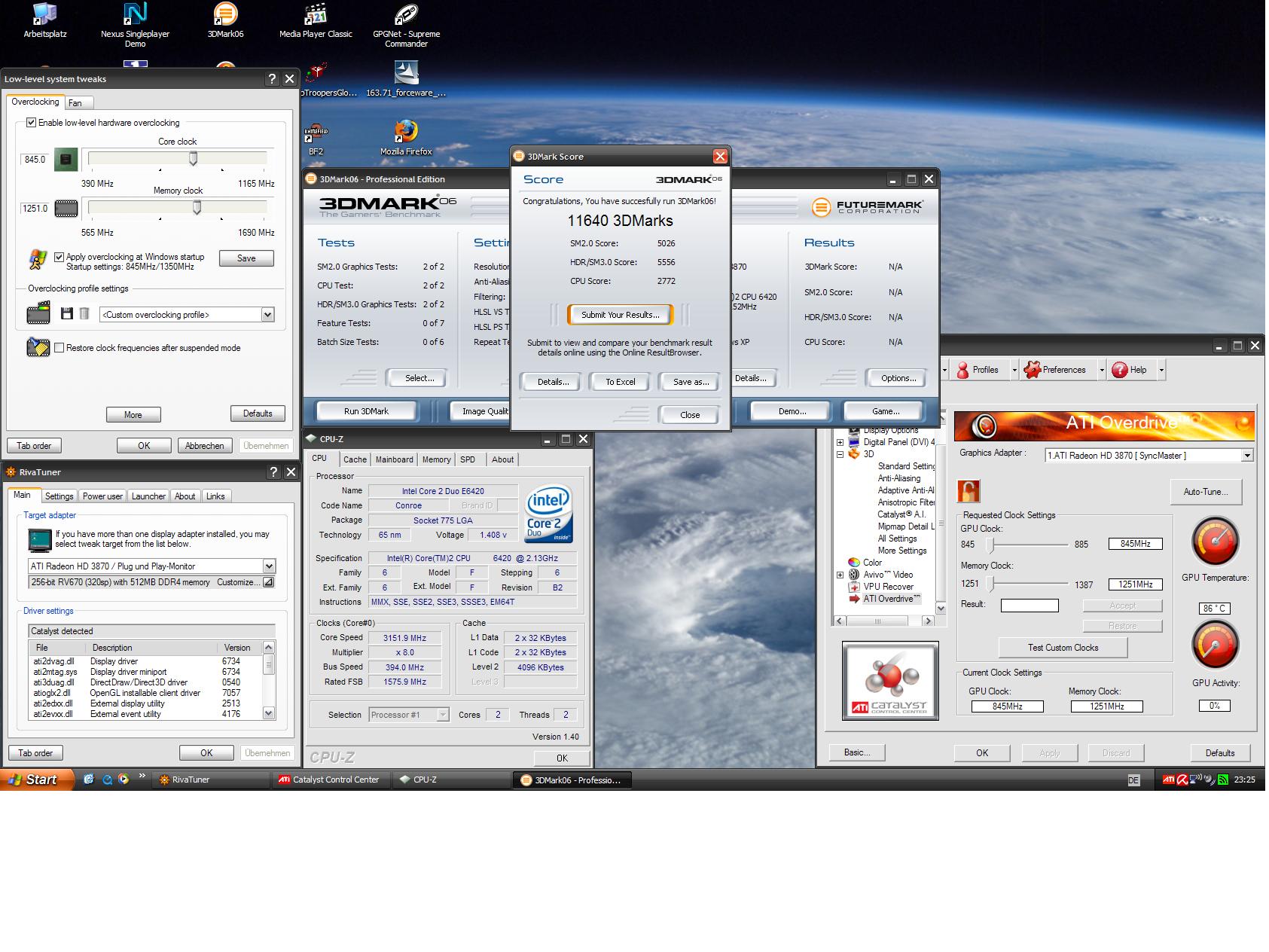Image resolution: width=1269 pixels, height=952 pixels.
Task: Toggle Enable low-level hardware overclocking checkbox
Action: [32, 122]
